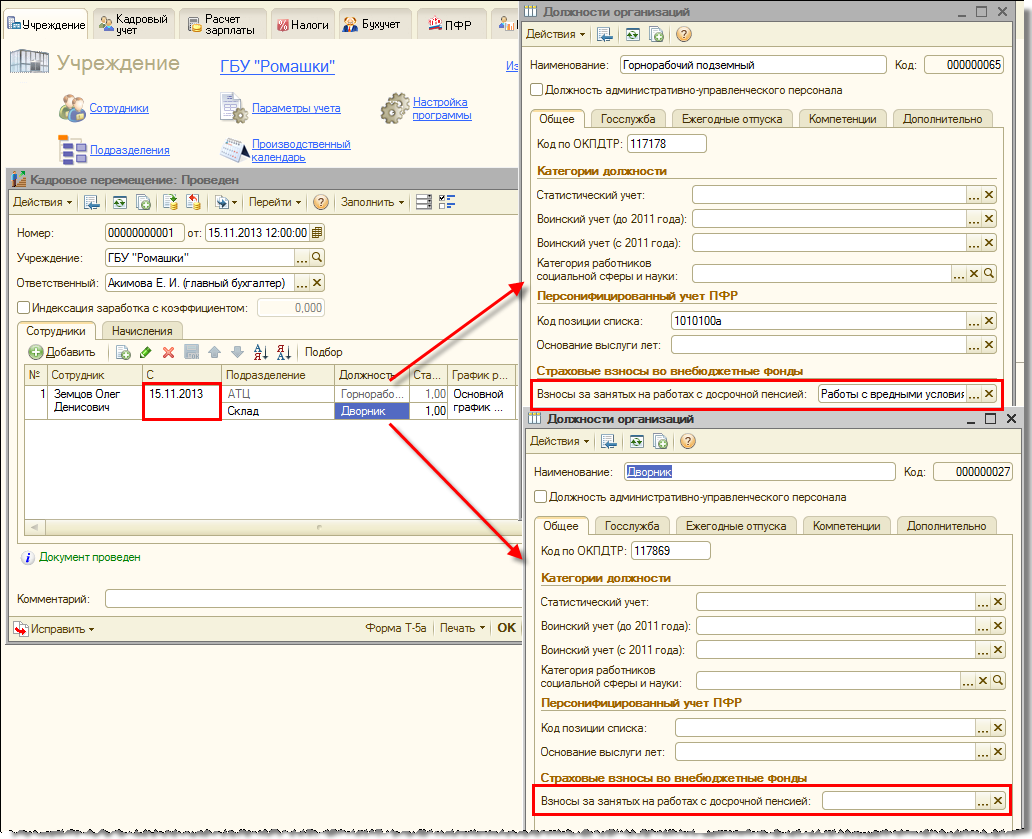This screenshot has width=1032, height=839.
Task: Toggle административно-управленческого персонала checkbox for Горнорабочий подземный
Action: pos(537,89)
